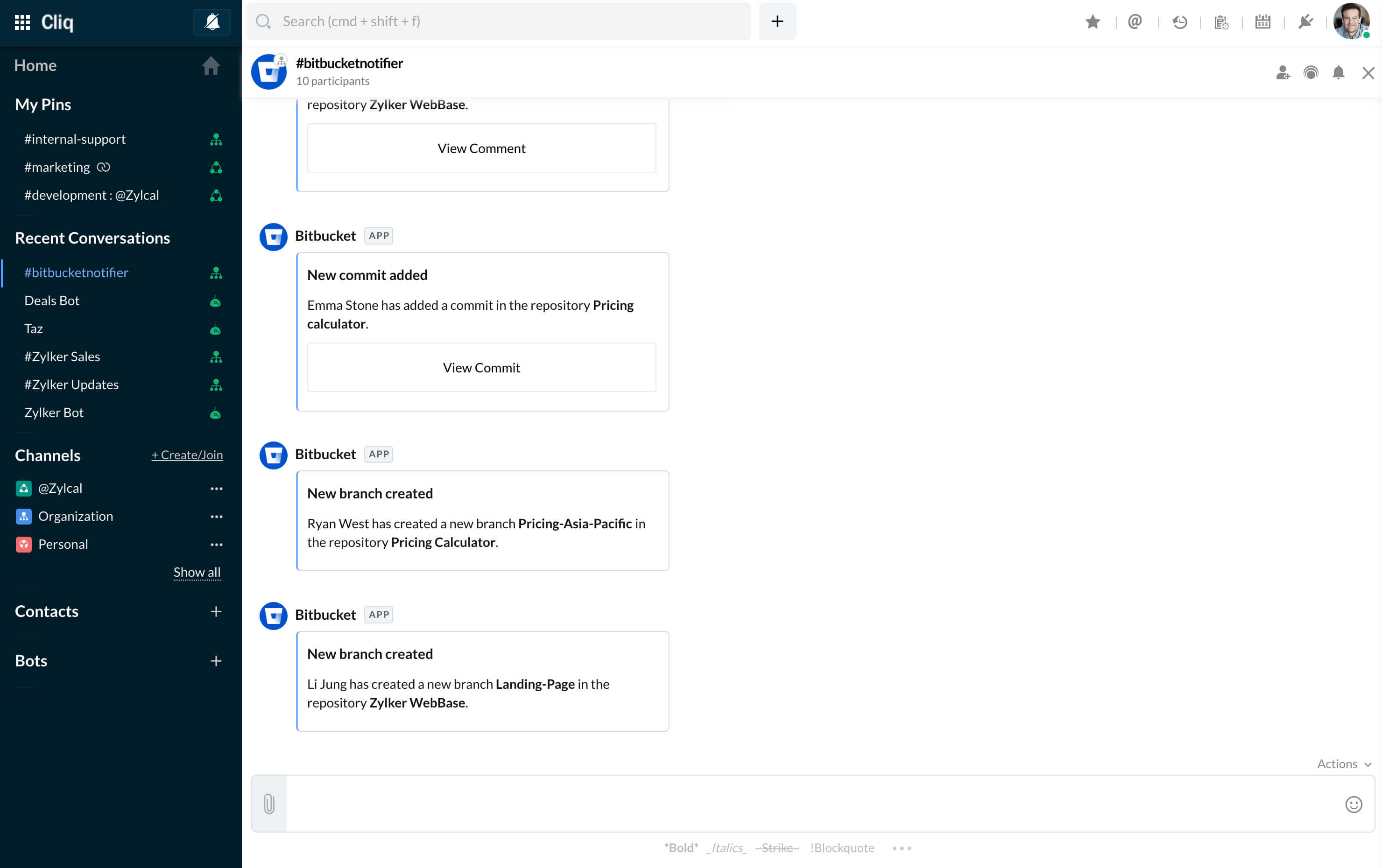Open the Contacts section
This screenshot has height=868, width=1382.
(47, 611)
